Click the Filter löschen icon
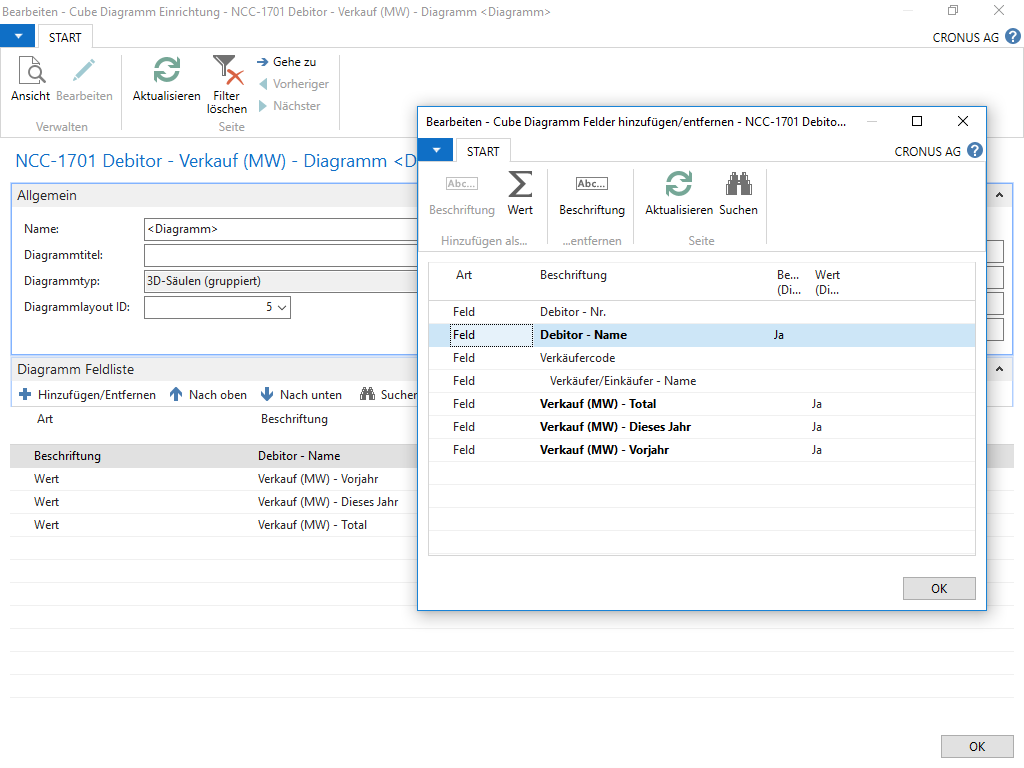The image size is (1024, 768). coord(227,72)
